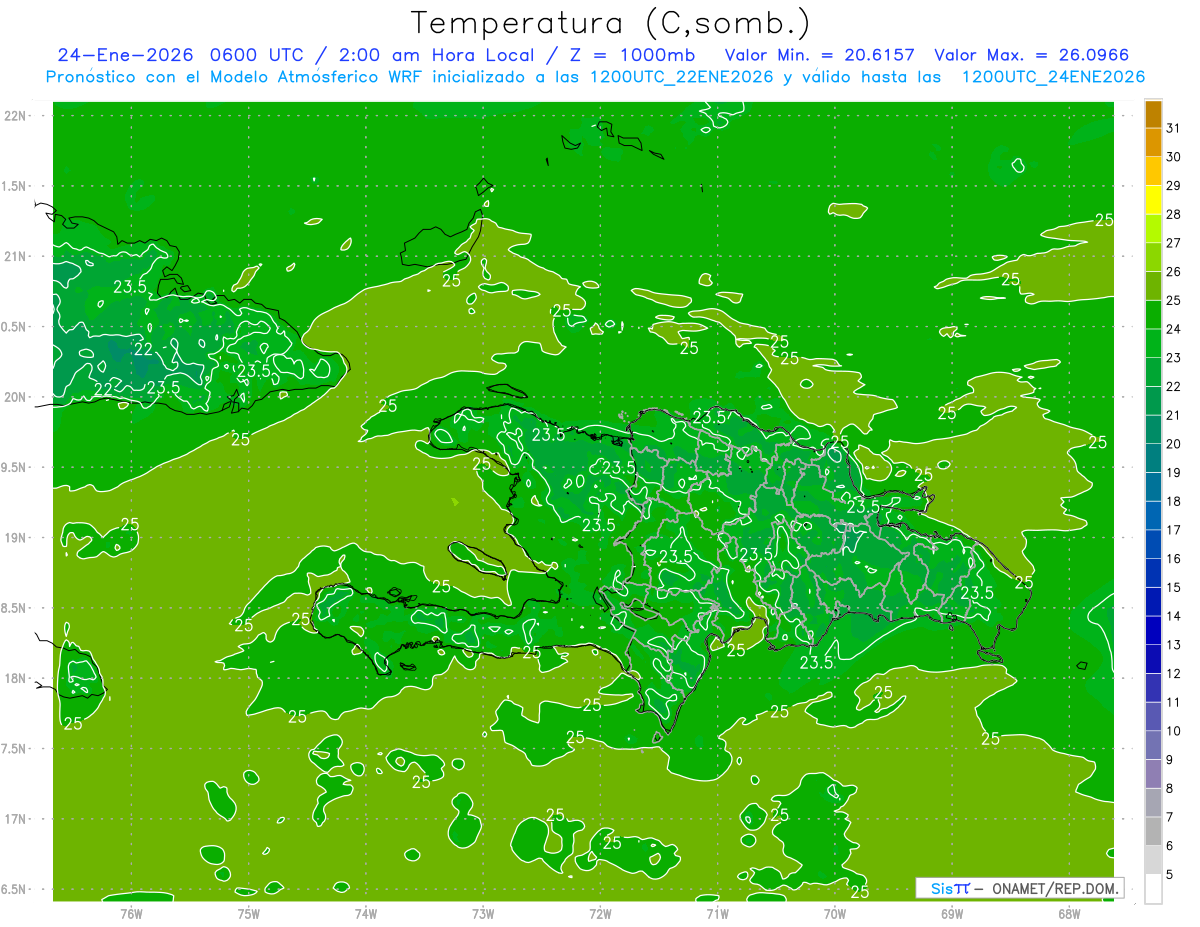The width and height of the screenshot is (1200, 927).
Task: Select the Valor Max. = 26.0966 text
Action: [1031, 55]
